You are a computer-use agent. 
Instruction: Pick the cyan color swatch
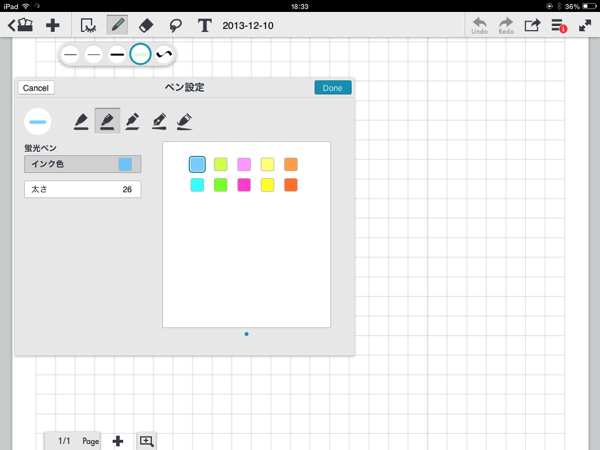pos(197,185)
